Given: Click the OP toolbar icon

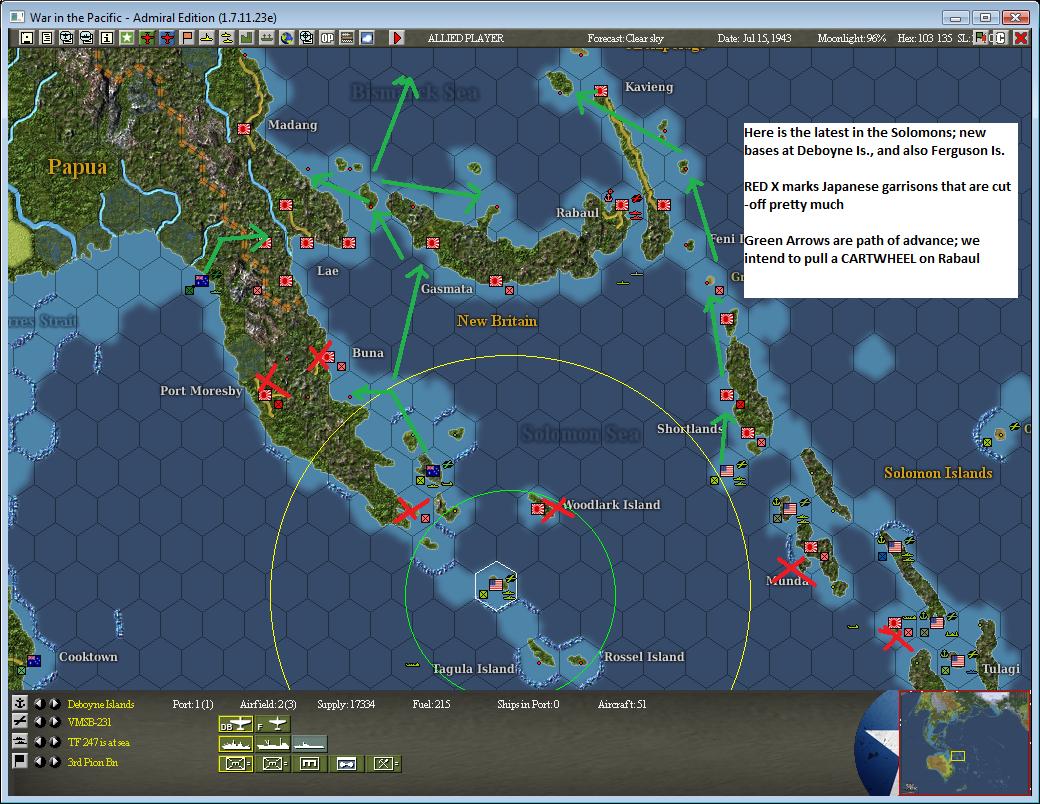Looking at the screenshot, I should [327, 38].
